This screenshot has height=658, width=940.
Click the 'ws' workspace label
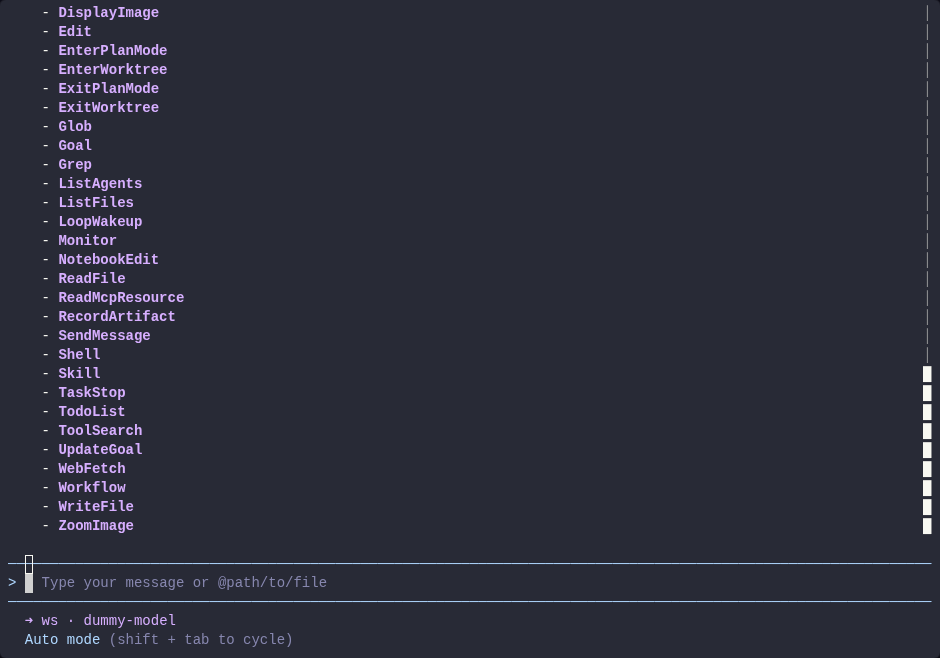[50, 620]
